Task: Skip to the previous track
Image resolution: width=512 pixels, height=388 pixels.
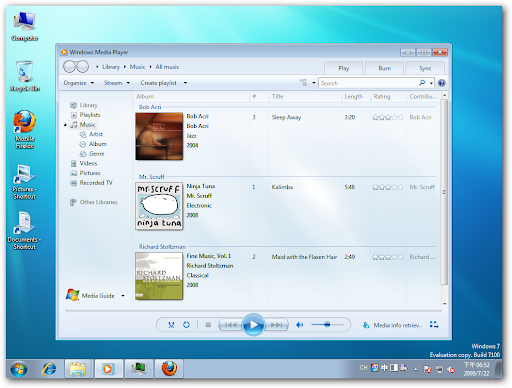Action: point(231,325)
